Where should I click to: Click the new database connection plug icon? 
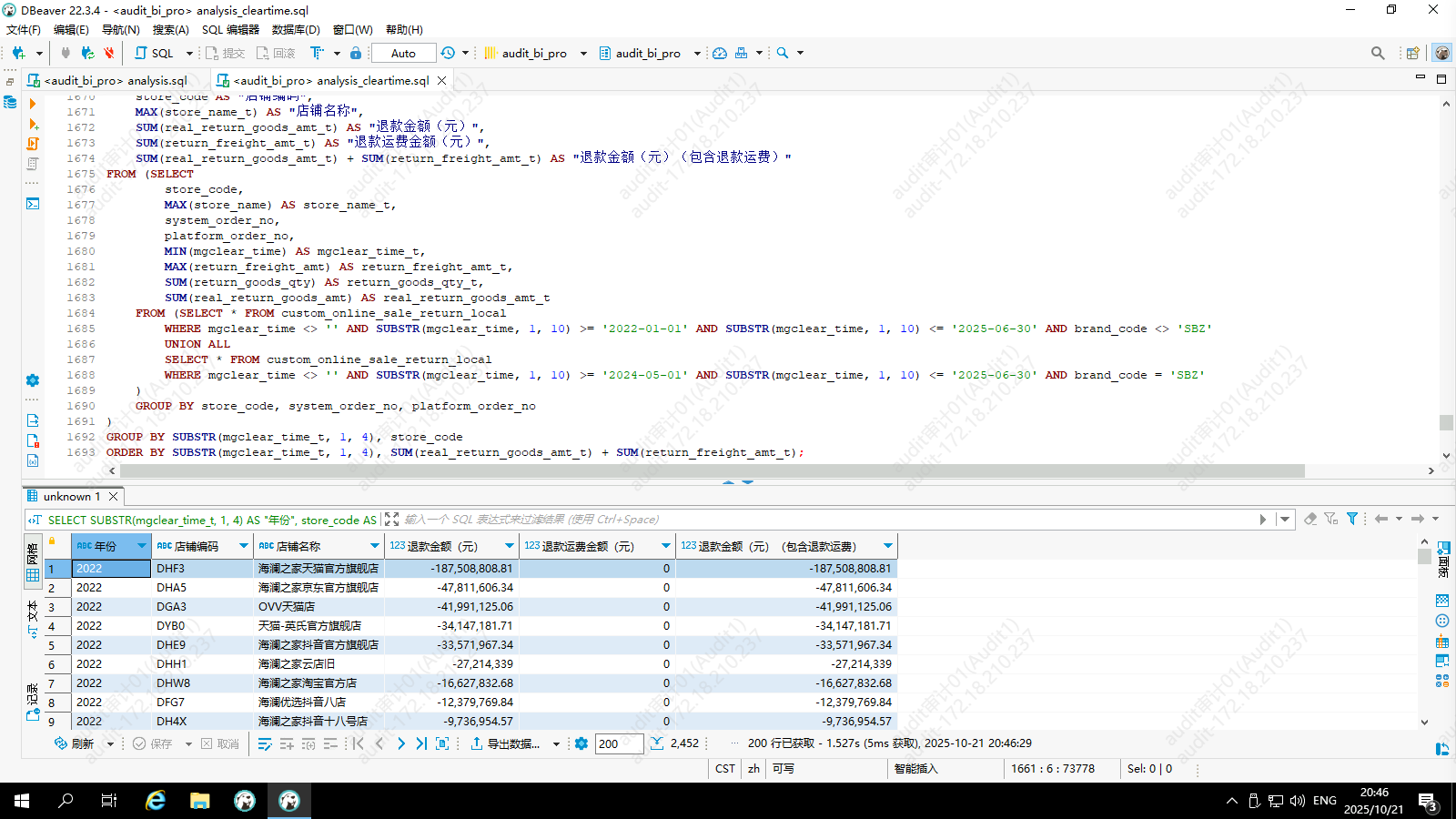click(x=18, y=53)
